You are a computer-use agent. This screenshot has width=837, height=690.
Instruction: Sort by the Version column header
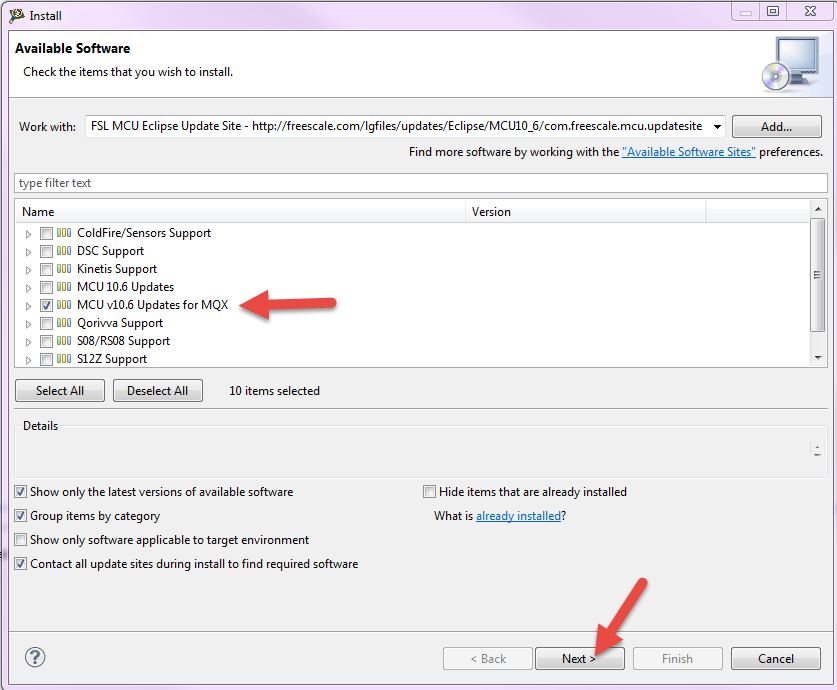[x=586, y=212]
